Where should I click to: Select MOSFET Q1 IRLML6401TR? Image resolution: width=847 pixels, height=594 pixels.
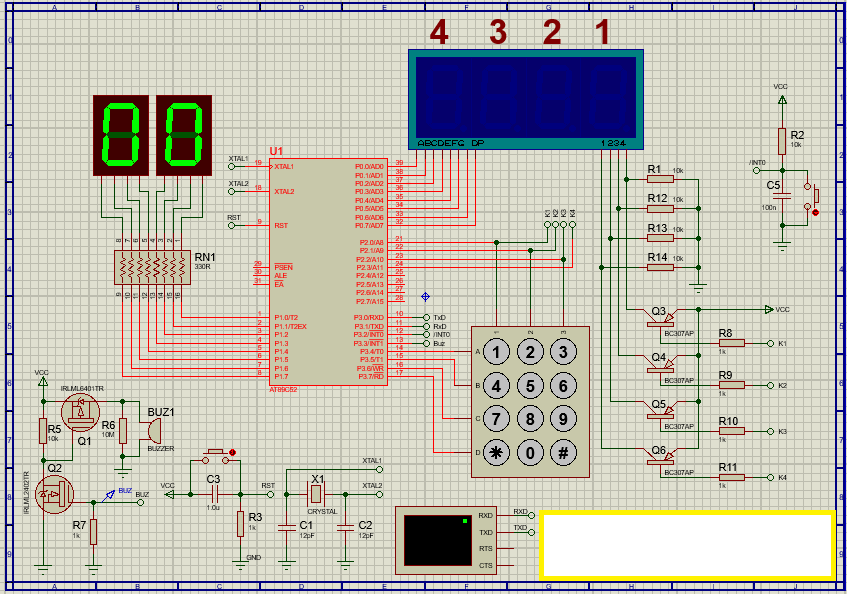[x=80, y=412]
